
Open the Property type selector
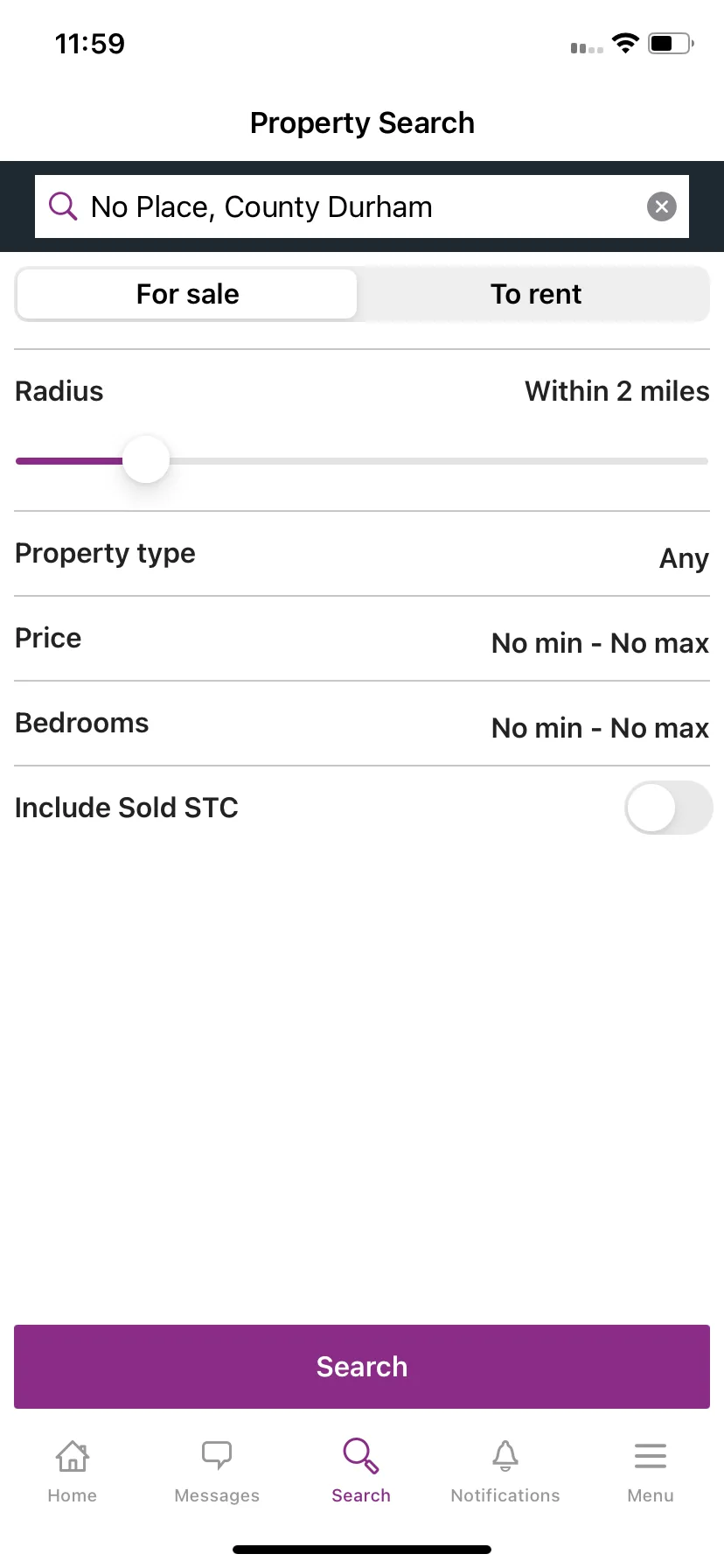362,554
